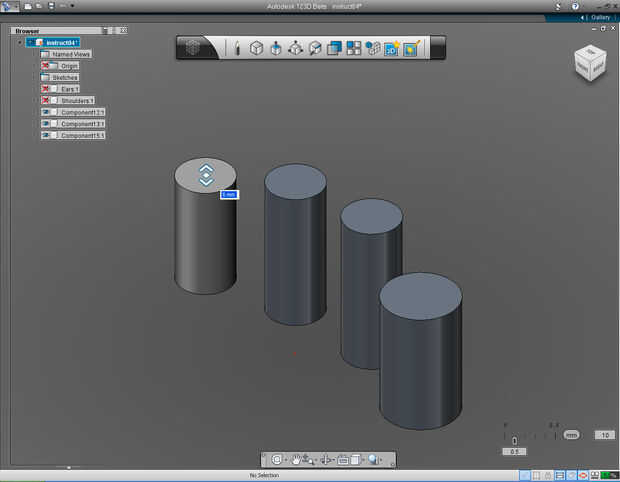Select the pan hand navigation tool

click(x=297, y=460)
